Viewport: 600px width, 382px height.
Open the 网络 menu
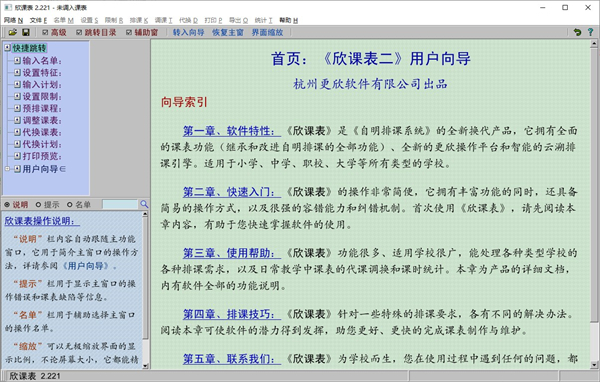pos(13,20)
